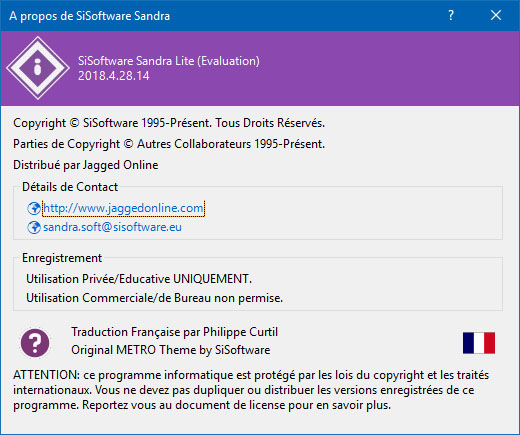Click the Original METRO Theme by SiSoftware text
Viewport: 520px width, 435px height.
point(171,350)
